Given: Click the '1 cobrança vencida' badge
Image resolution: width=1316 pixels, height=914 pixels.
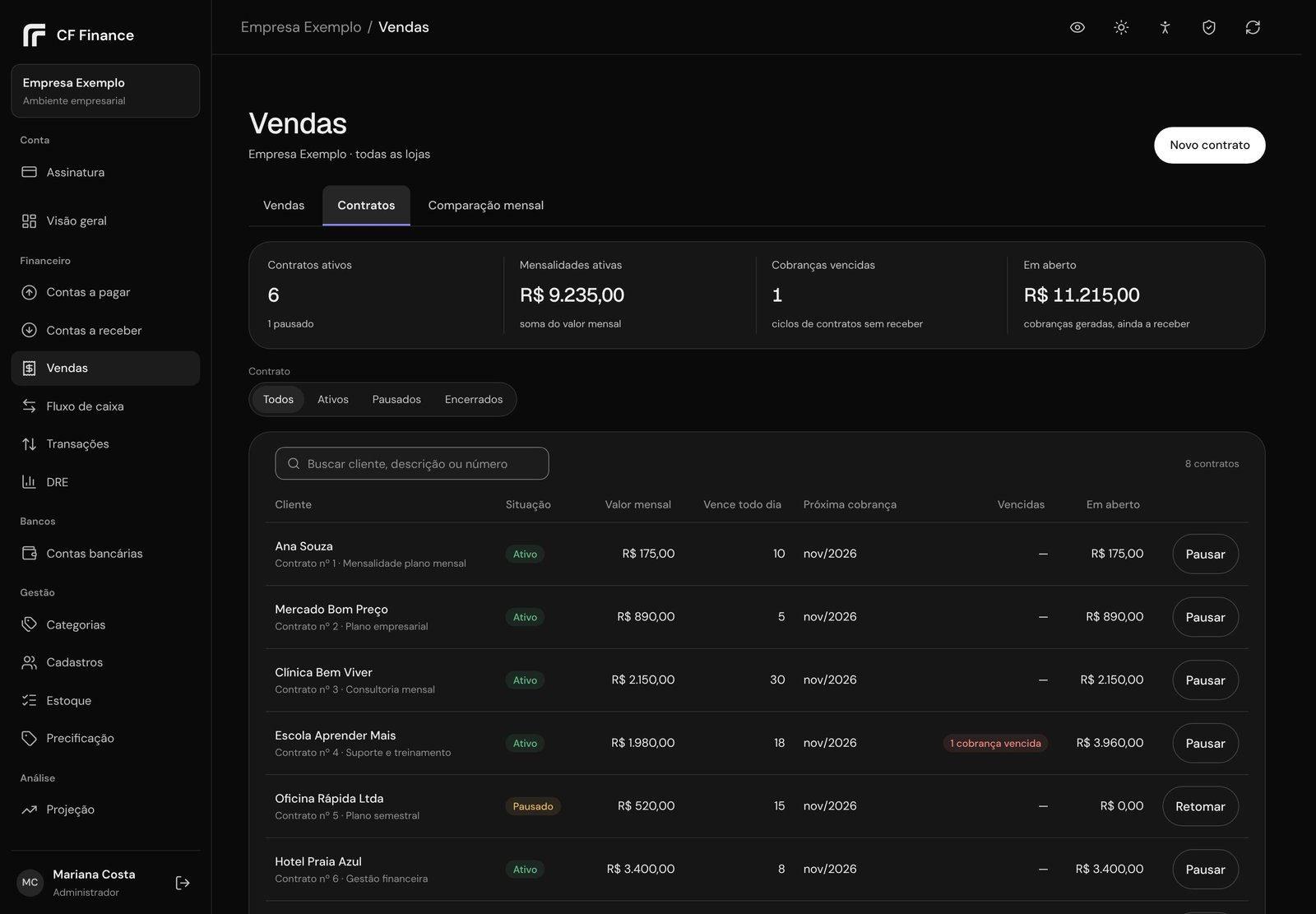Looking at the screenshot, I should (995, 743).
